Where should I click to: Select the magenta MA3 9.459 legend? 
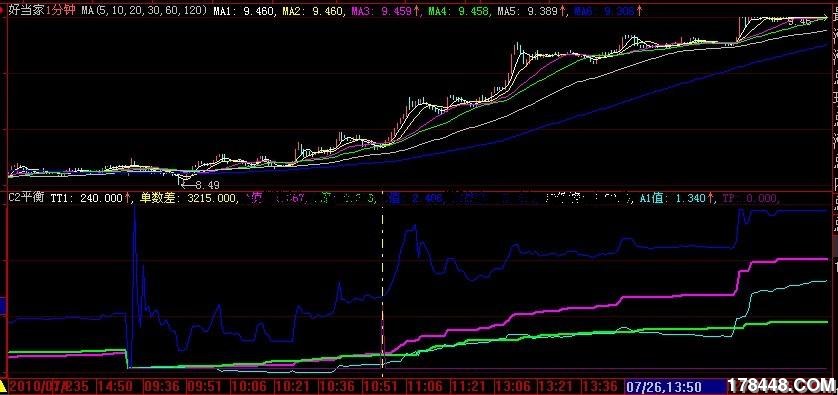pos(385,10)
